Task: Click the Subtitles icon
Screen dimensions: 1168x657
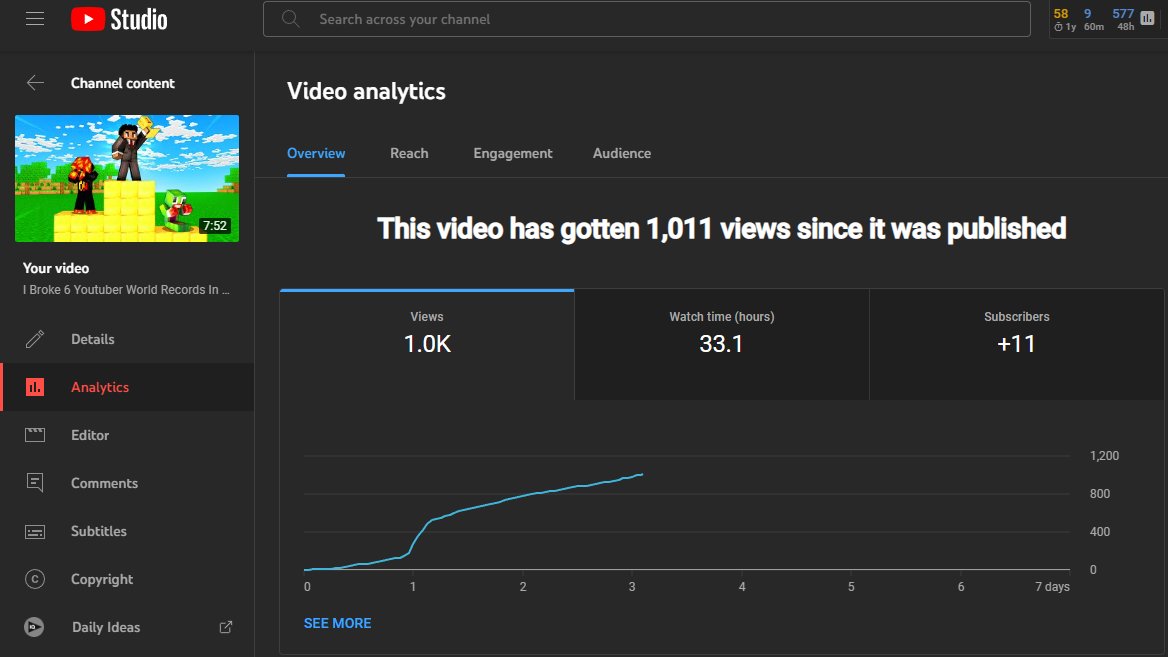Action: [35, 531]
